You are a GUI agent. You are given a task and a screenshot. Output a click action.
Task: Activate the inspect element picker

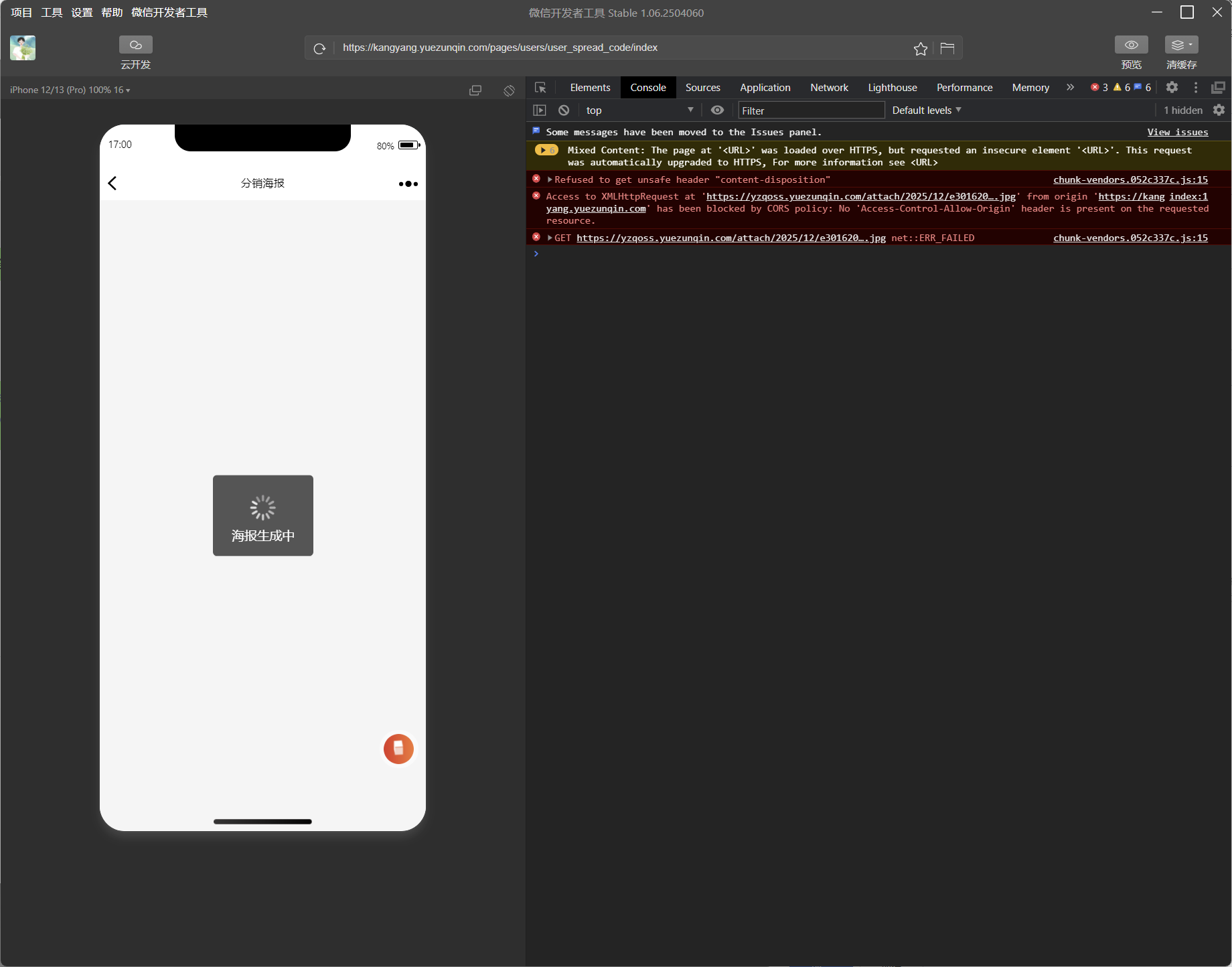[x=540, y=88]
